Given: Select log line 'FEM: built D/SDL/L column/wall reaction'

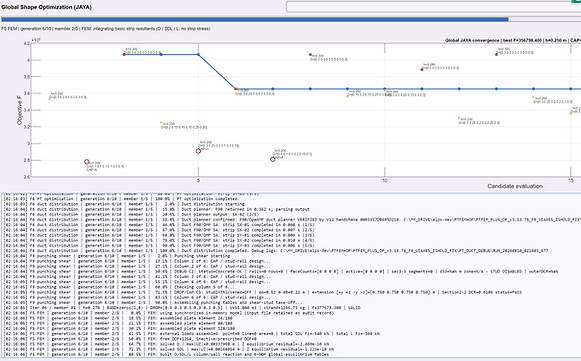Looking at the screenshot, I should (x=166, y=354).
